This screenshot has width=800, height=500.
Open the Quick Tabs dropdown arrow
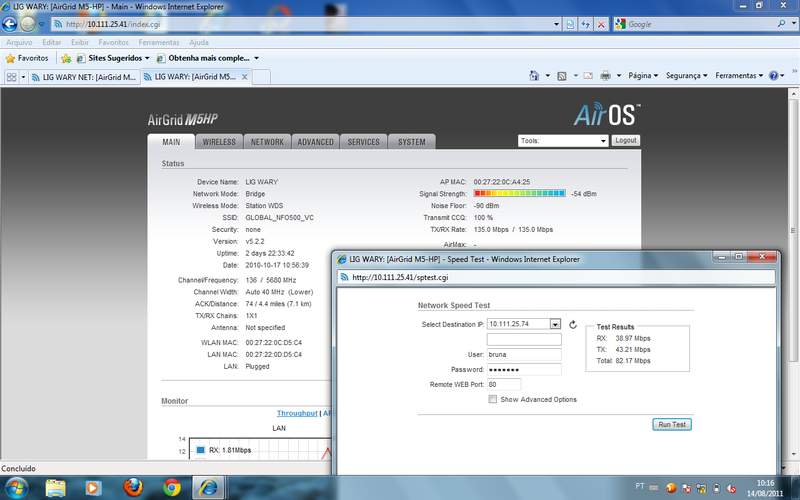coord(23,77)
